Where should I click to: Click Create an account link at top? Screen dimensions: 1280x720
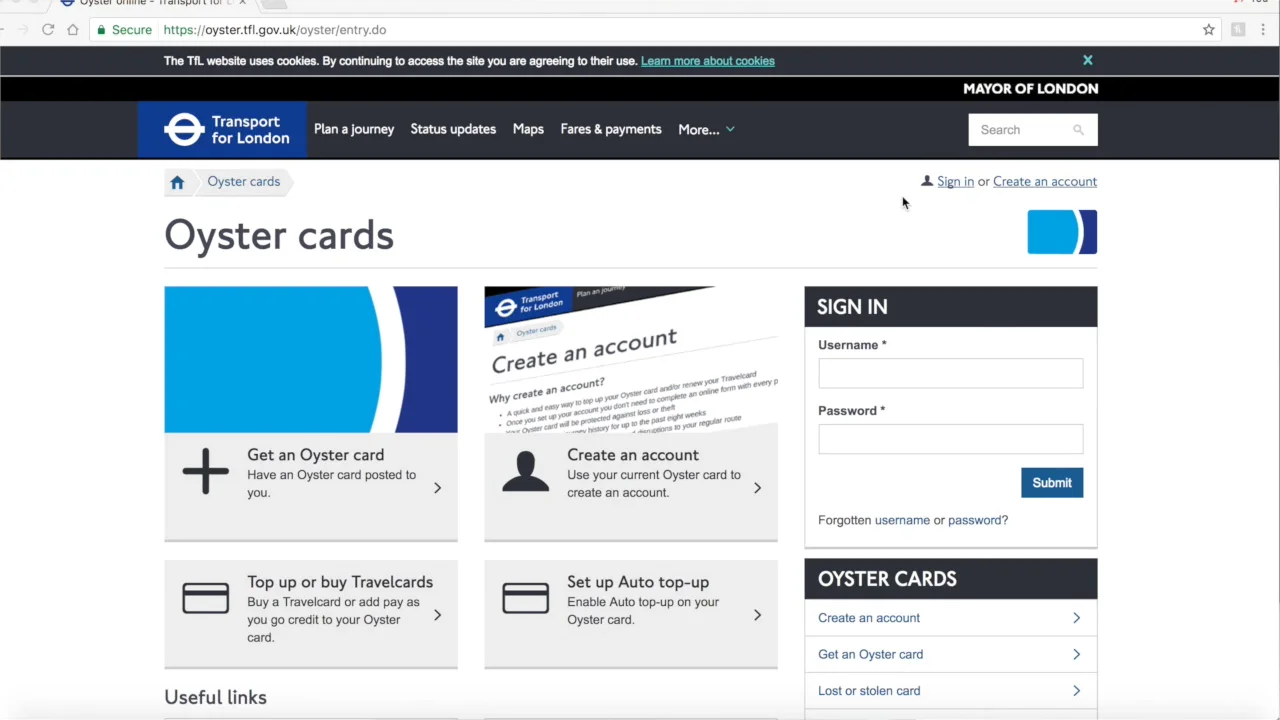tap(1045, 182)
